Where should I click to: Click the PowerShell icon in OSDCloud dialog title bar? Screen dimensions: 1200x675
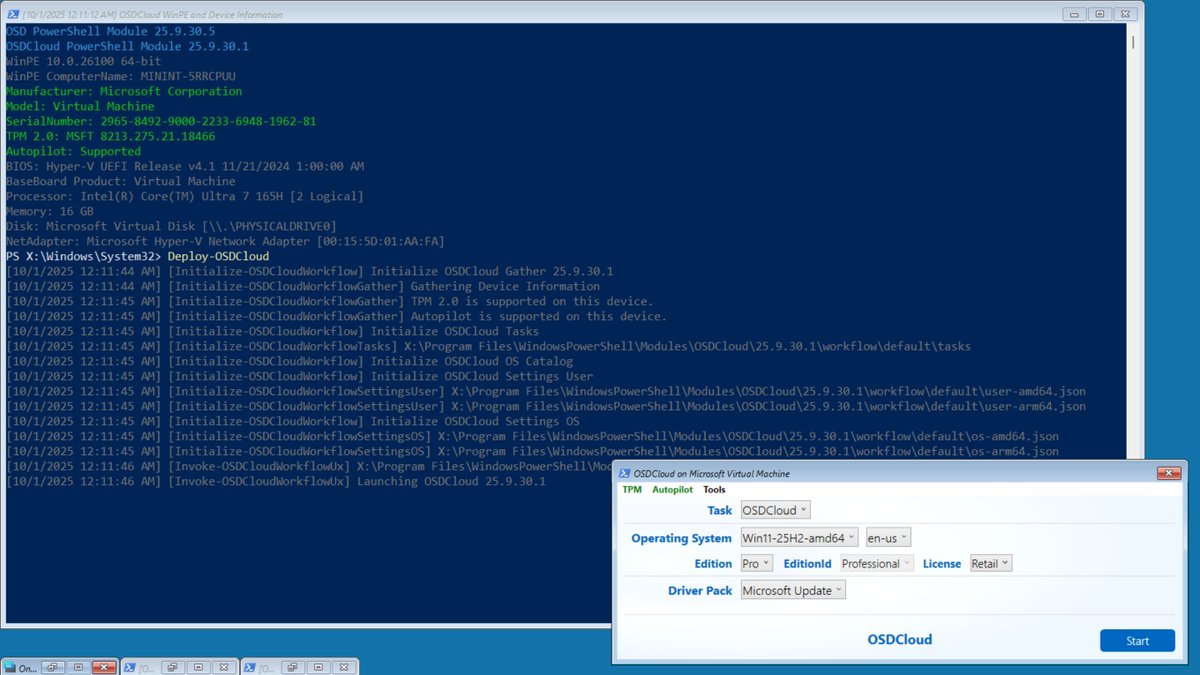[x=624, y=473]
